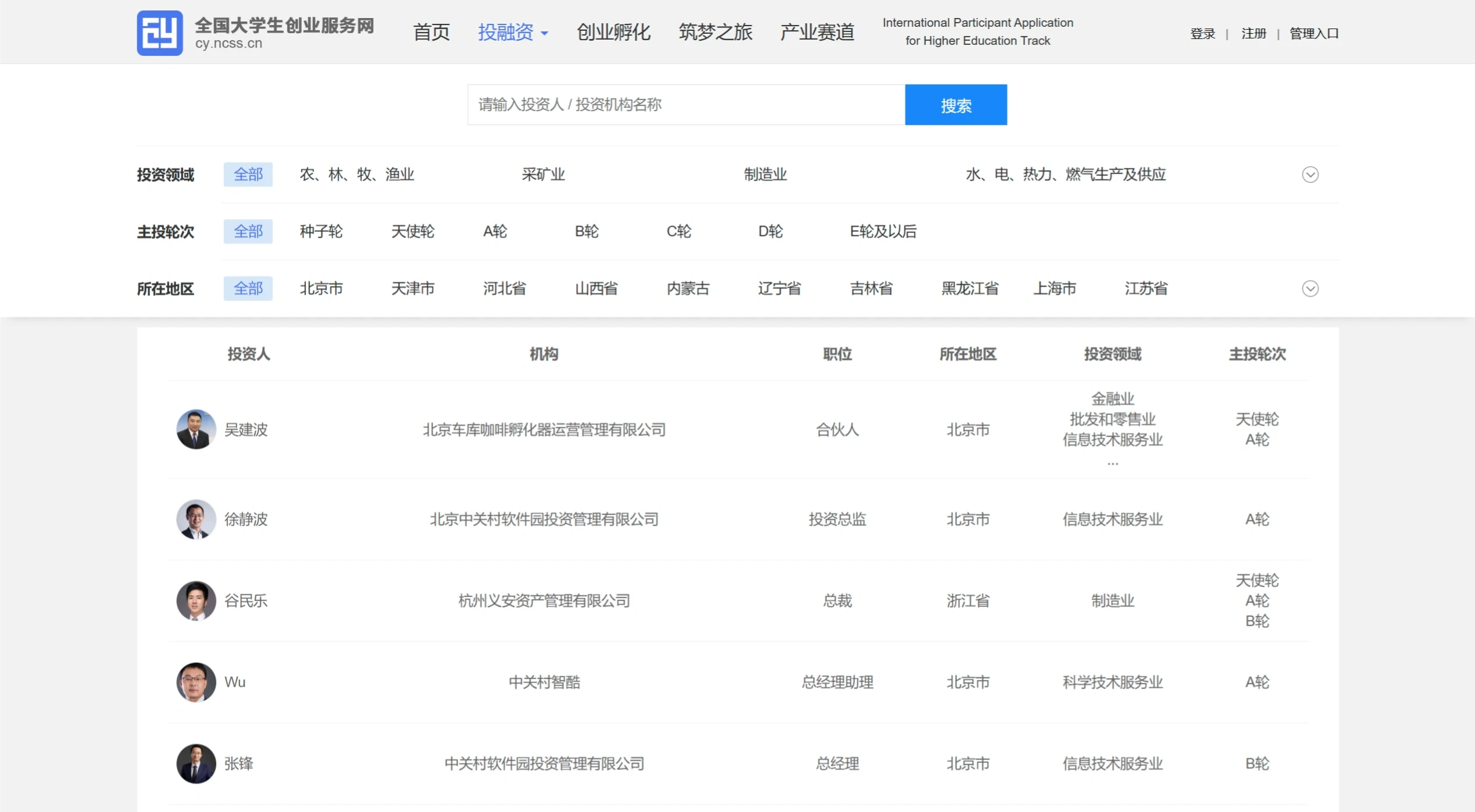Screen dimensions: 1475x812
Task: Open the 管理入口 admin entrance link
Action: pyautogui.click(x=1314, y=34)
